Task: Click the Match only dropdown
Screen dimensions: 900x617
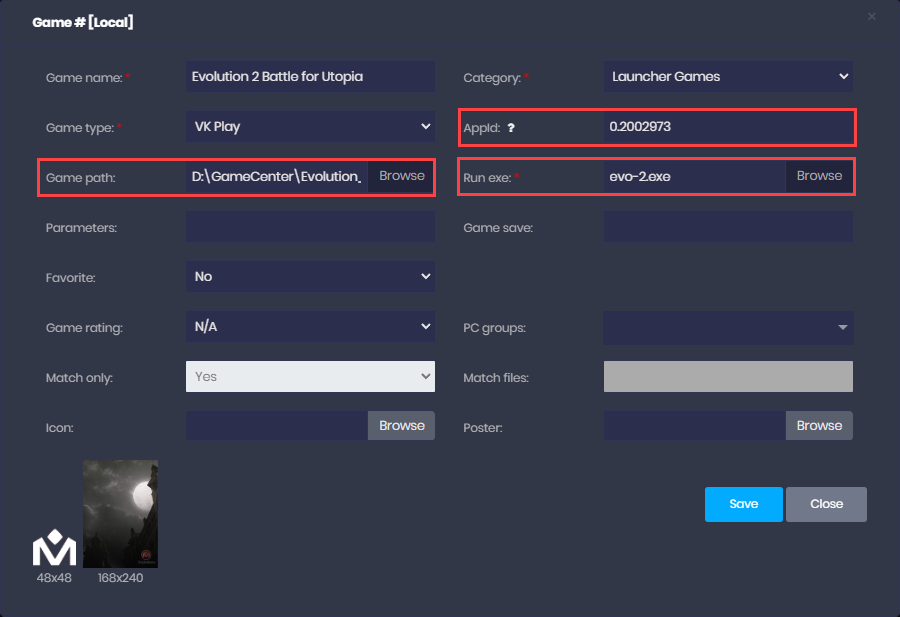Action: 310,376
